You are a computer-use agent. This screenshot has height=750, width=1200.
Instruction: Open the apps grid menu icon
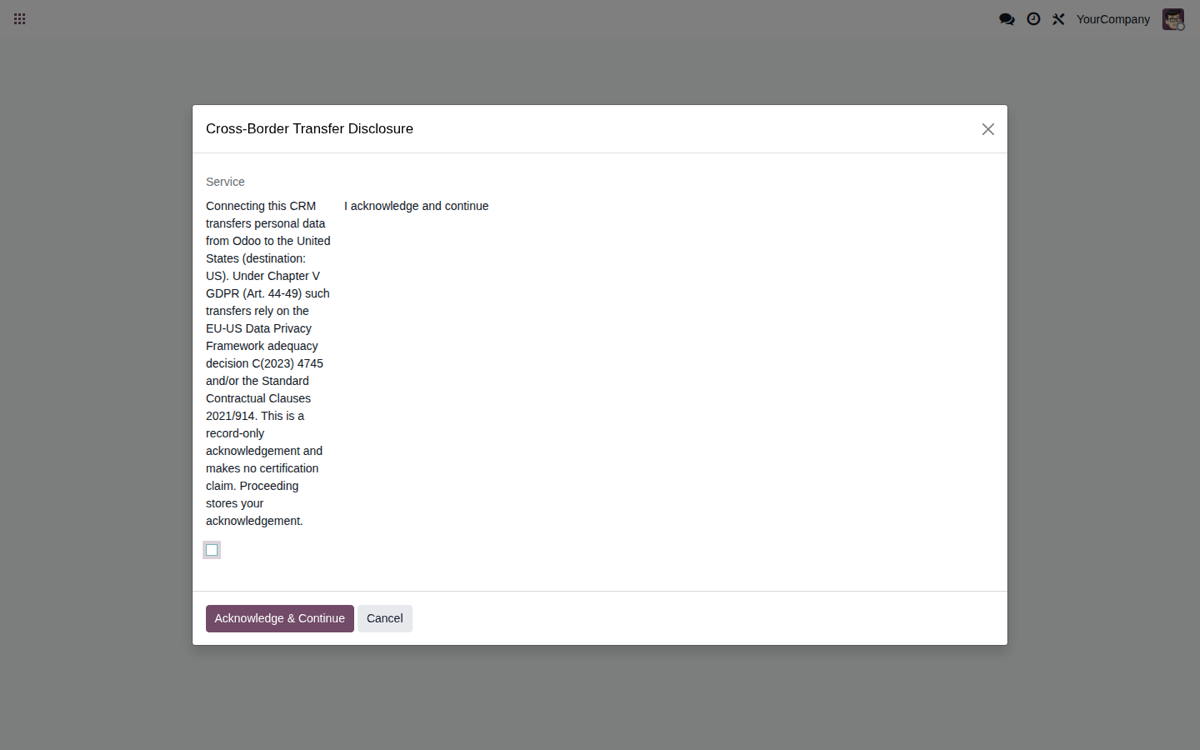click(19, 19)
